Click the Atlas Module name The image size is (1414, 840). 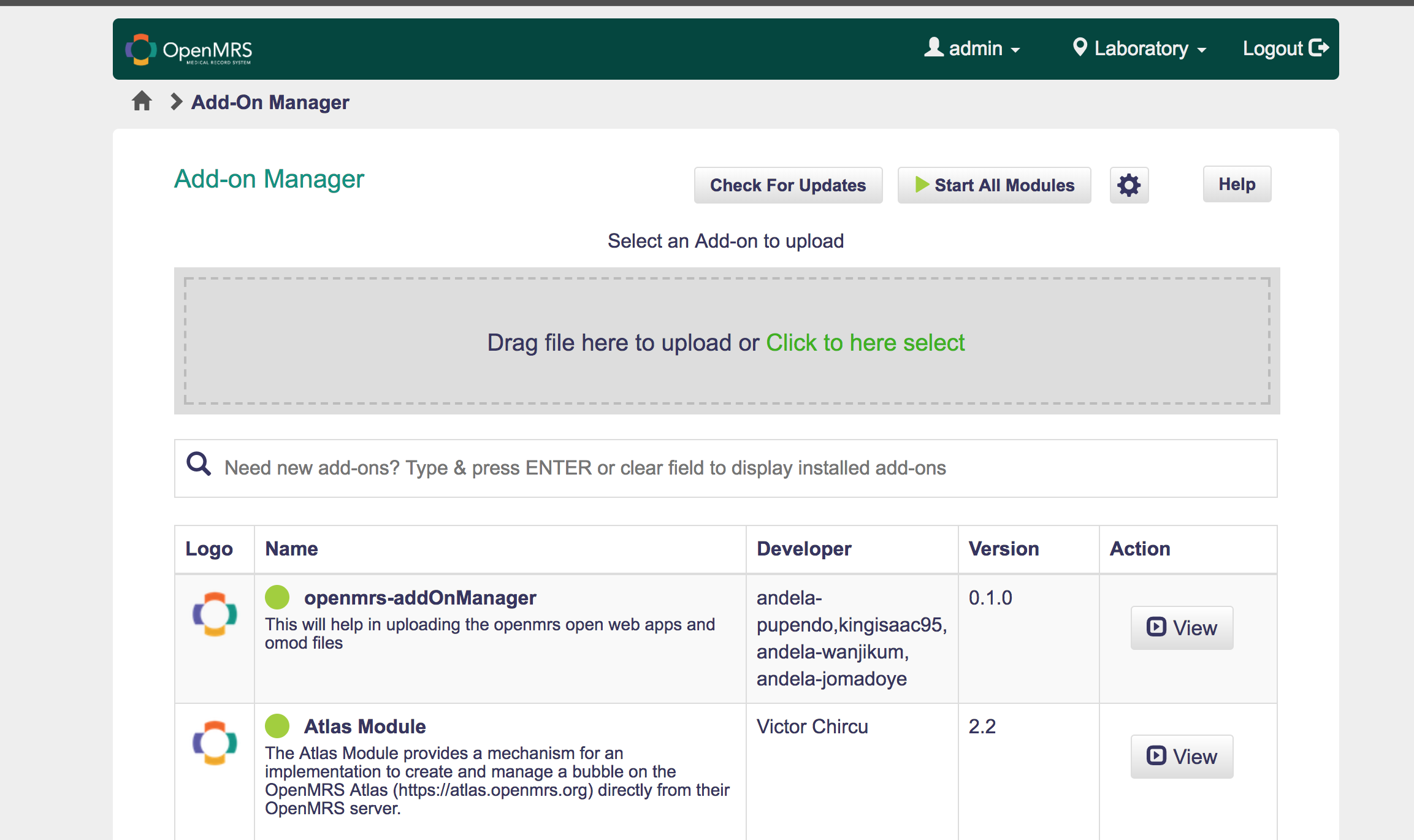pos(365,727)
